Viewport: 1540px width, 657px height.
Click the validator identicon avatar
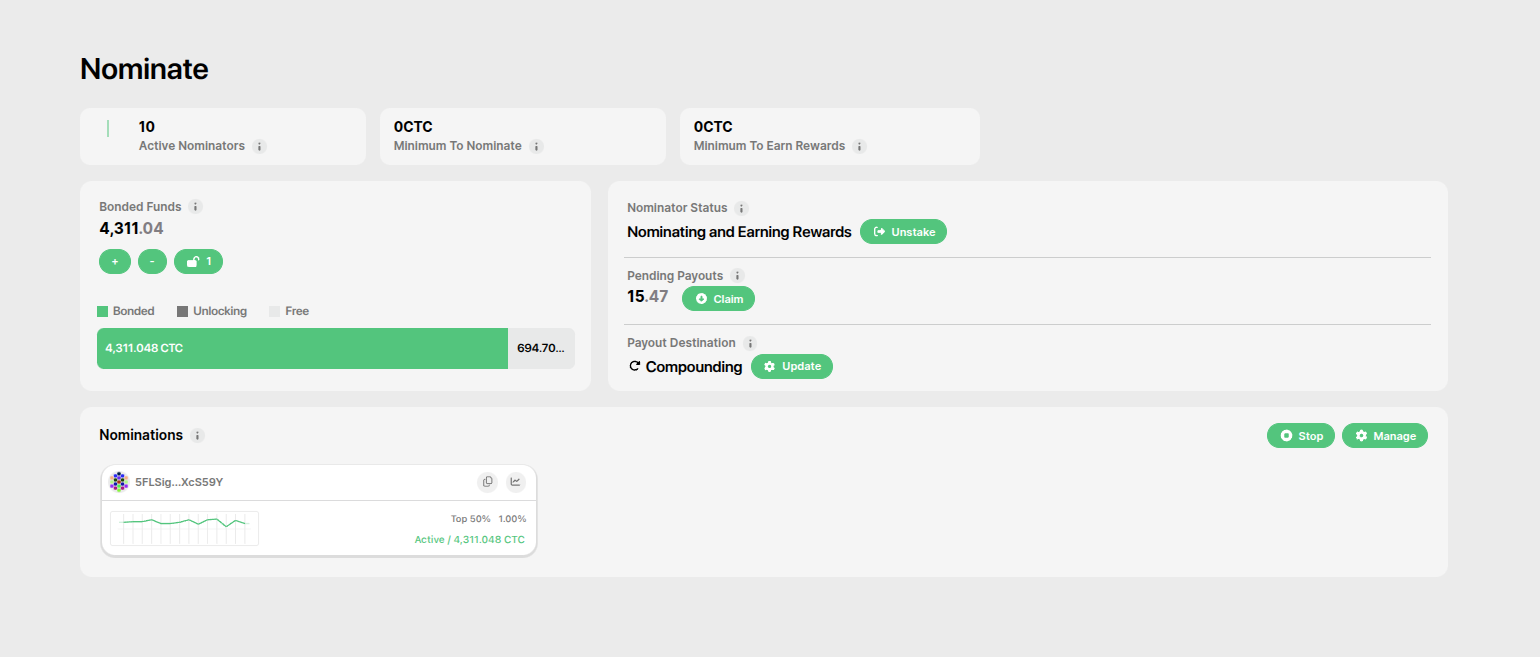(x=119, y=482)
